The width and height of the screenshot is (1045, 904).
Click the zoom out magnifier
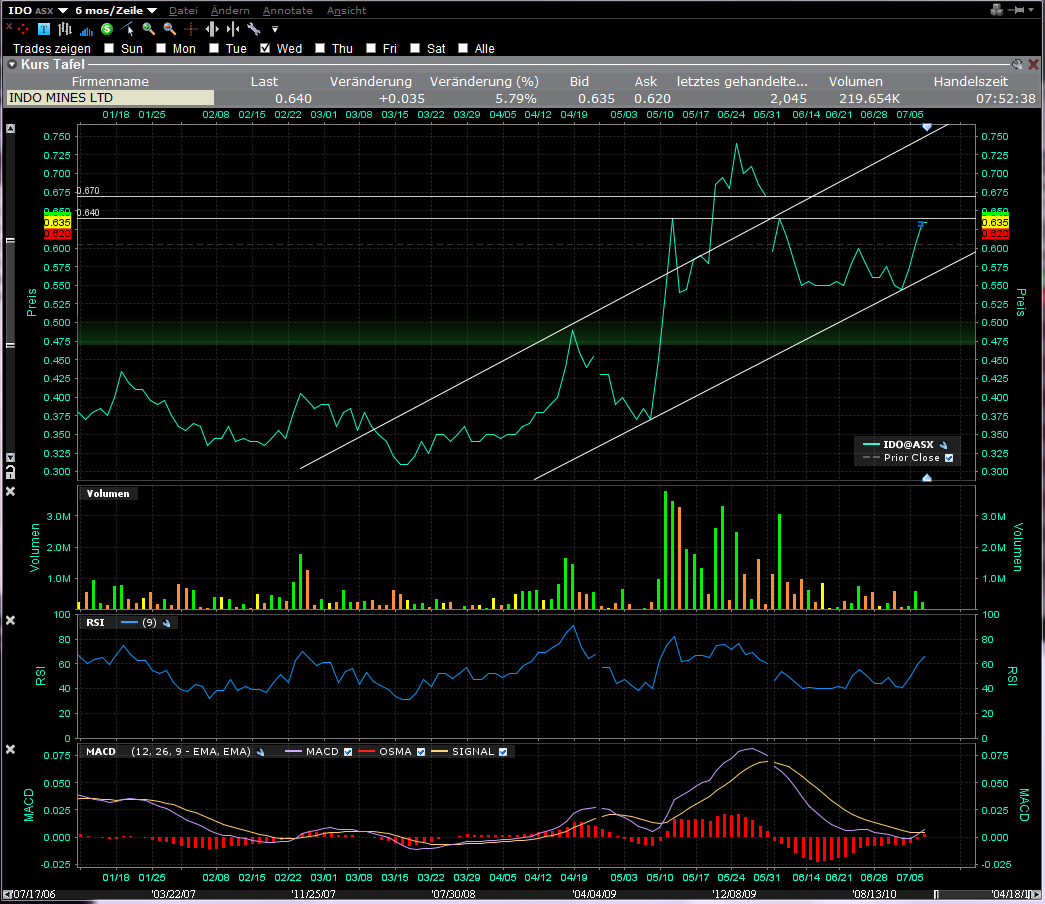[170, 29]
